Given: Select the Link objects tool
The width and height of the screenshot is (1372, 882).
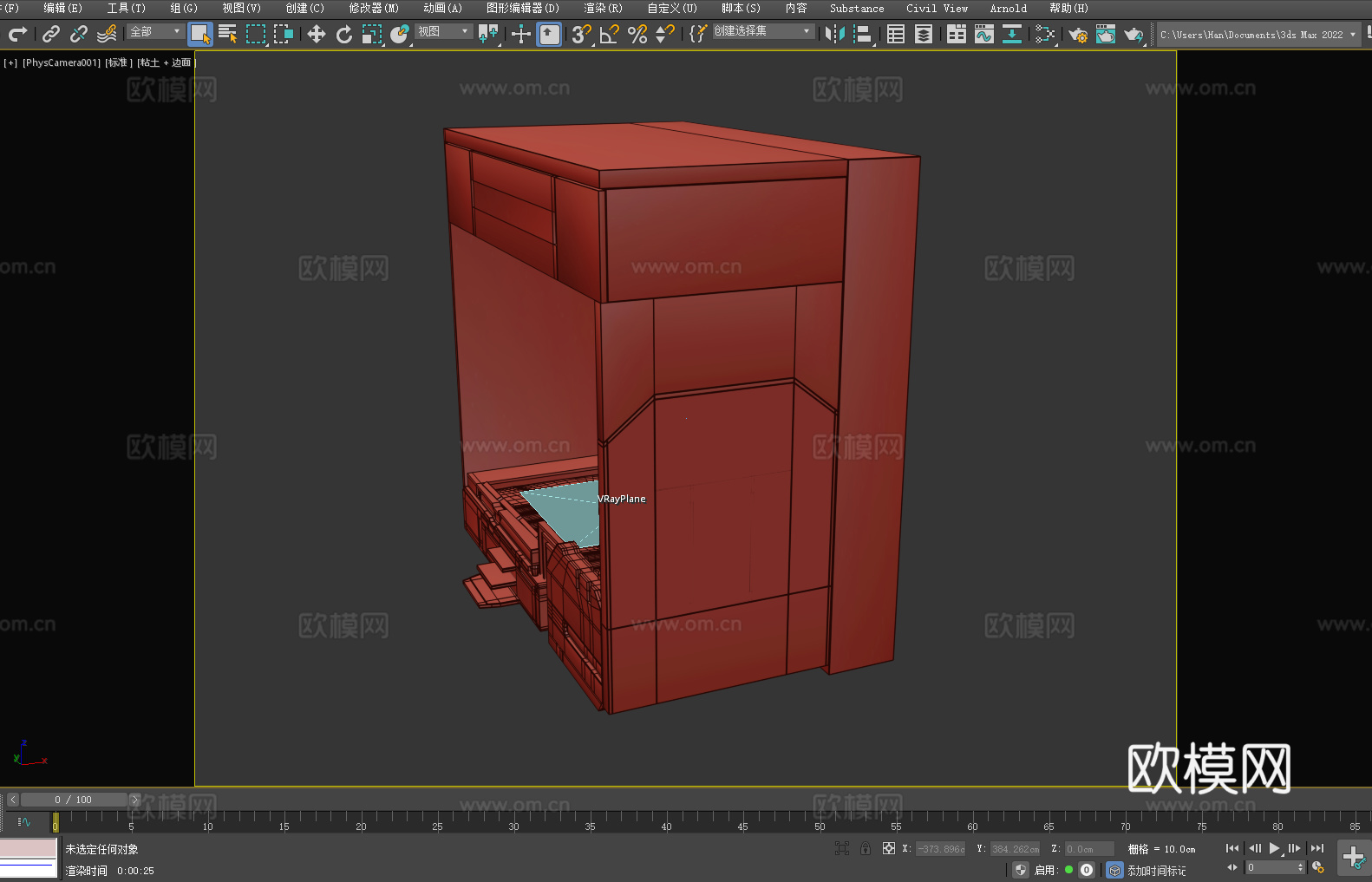Looking at the screenshot, I should click(51, 34).
